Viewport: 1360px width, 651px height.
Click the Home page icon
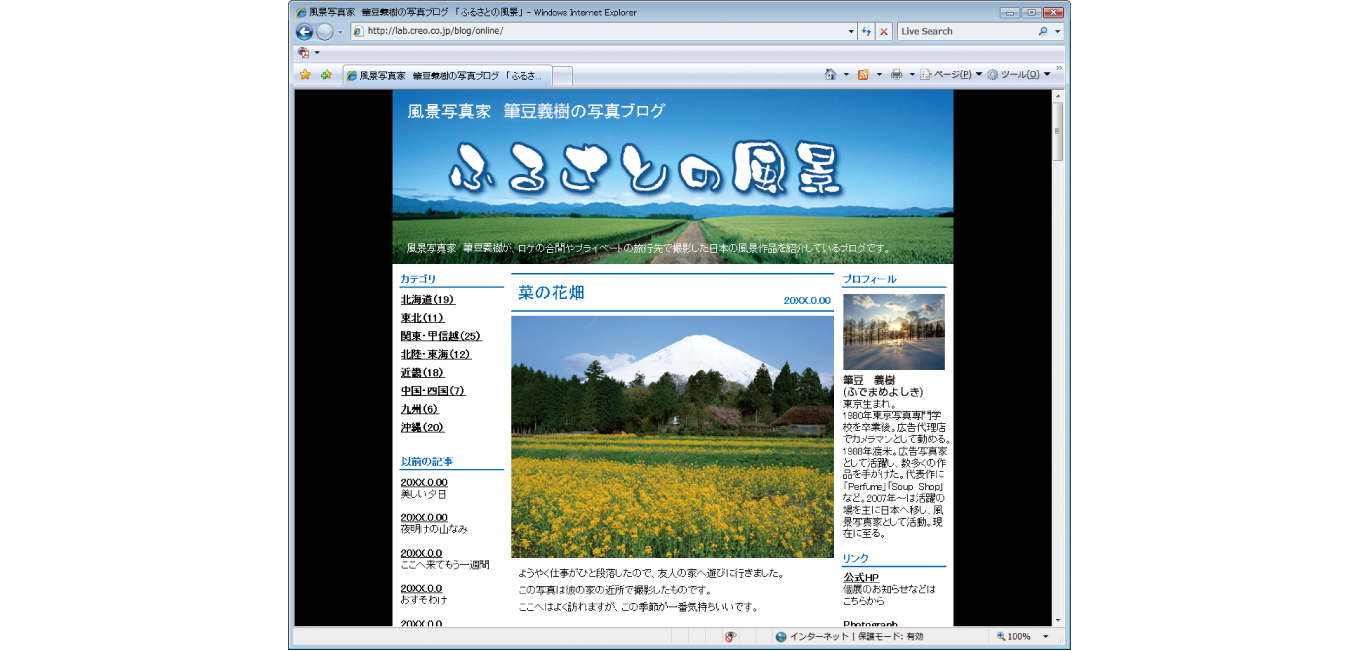coord(830,75)
